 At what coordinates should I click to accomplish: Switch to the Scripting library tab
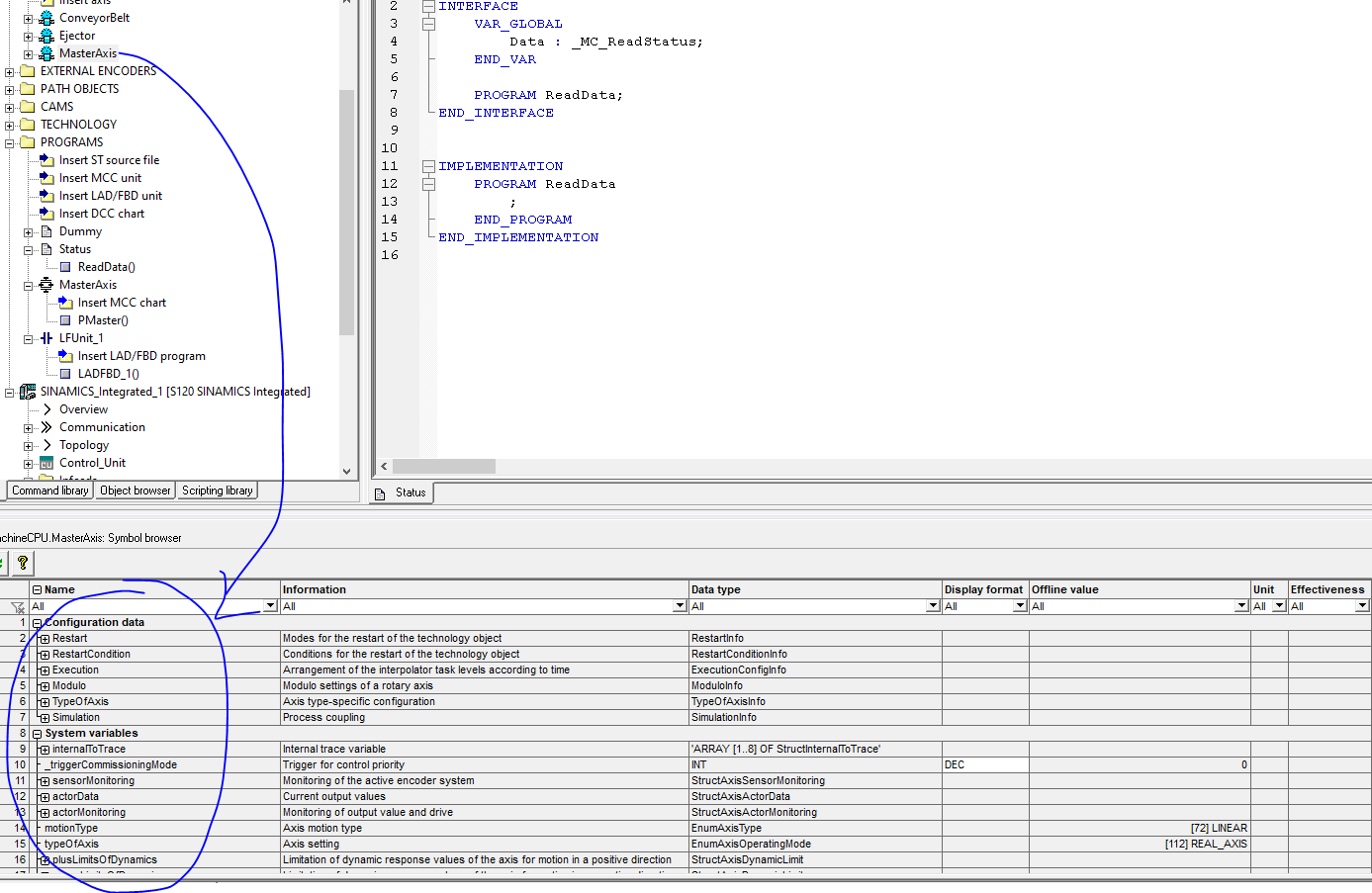click(218, 491)
